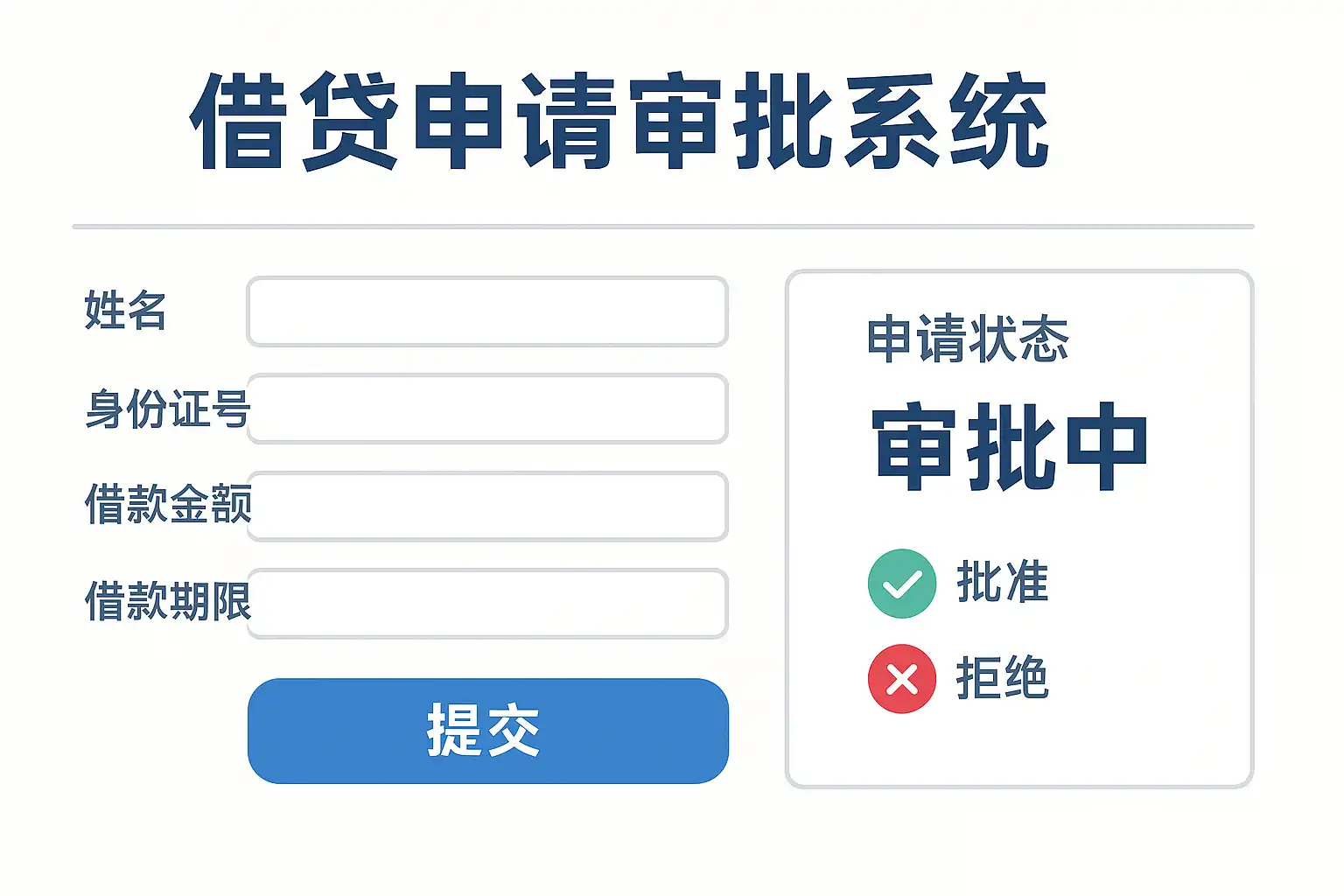Image resolution: width=1344 pixels, height=896 pixels.
Task: Click the 申请状态 panel heading
Action: [967, 339]
